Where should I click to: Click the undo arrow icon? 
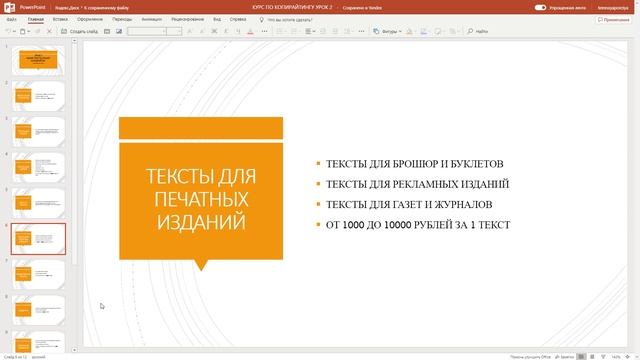[8, 31]
